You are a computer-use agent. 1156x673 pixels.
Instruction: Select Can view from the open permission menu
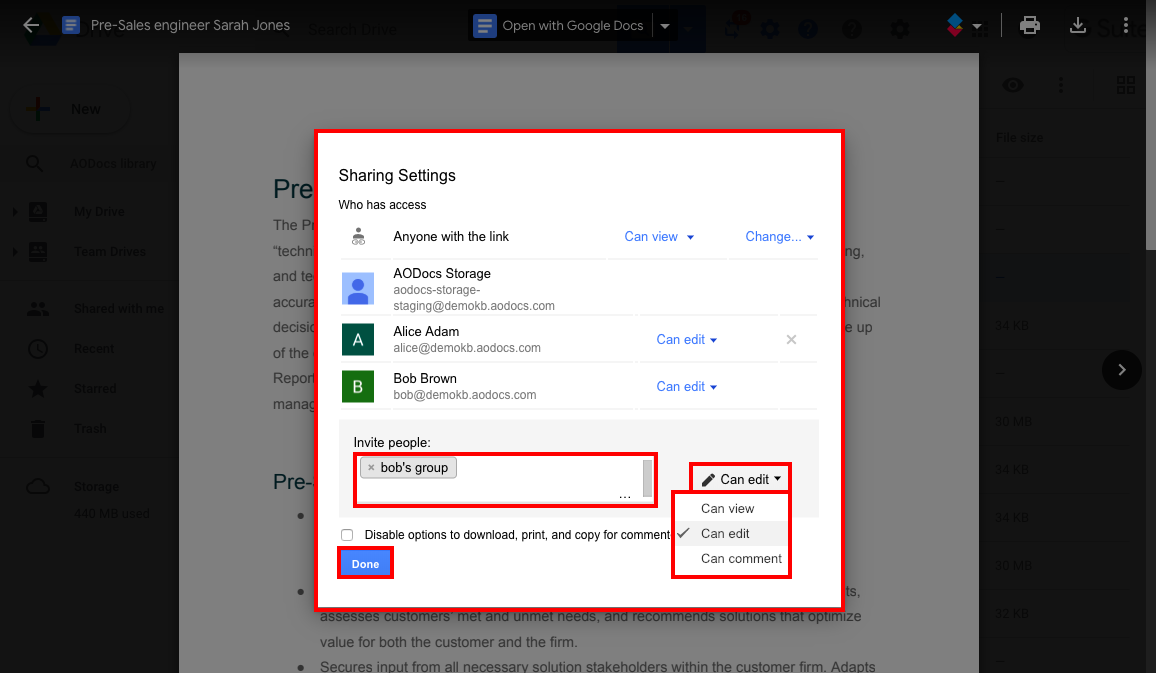point(731,509)
